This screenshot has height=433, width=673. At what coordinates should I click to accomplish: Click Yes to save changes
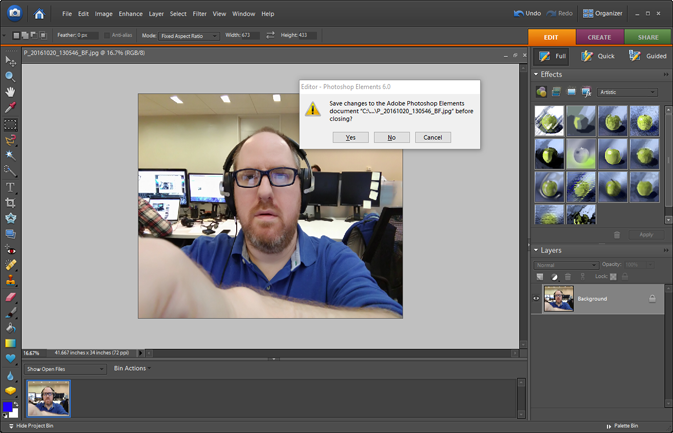point(350,137)
